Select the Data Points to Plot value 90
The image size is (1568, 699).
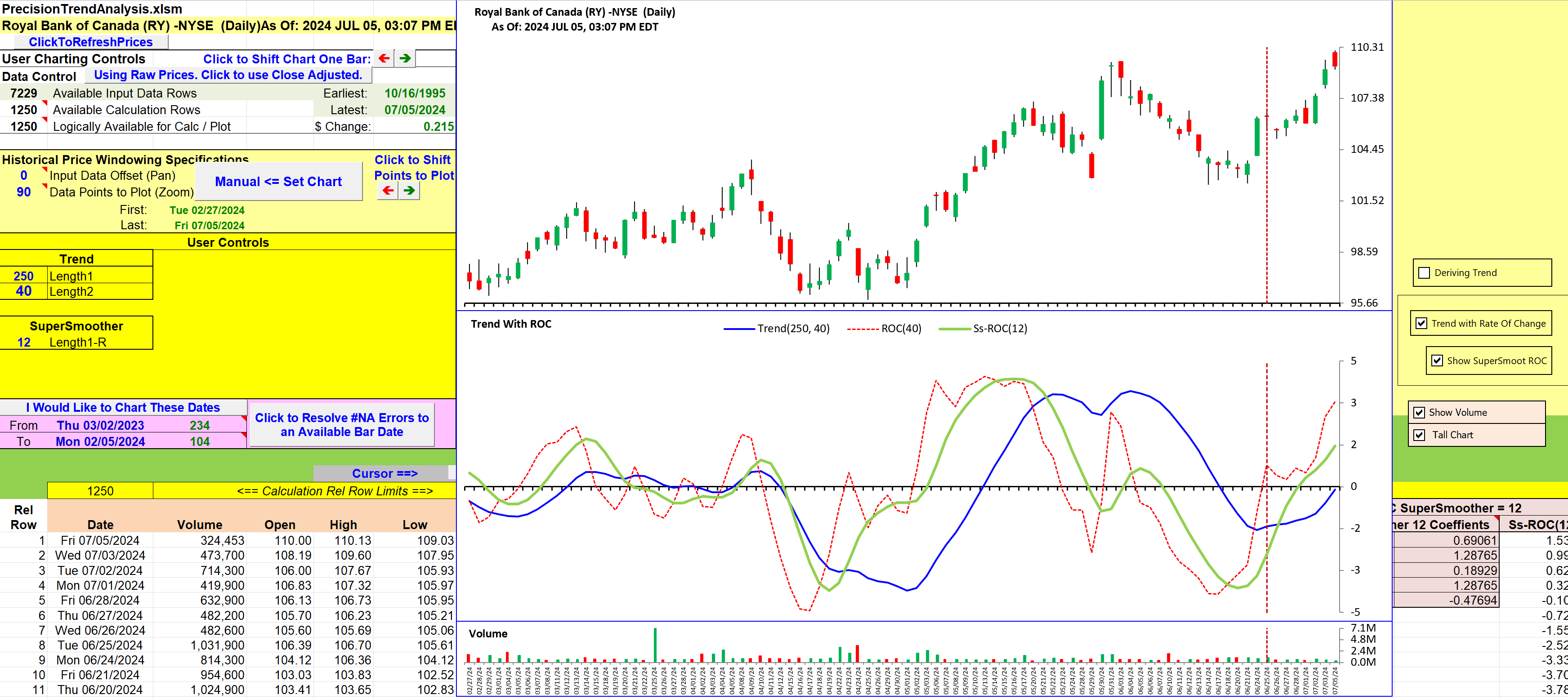pyautogui.click(x=24, y=191)
